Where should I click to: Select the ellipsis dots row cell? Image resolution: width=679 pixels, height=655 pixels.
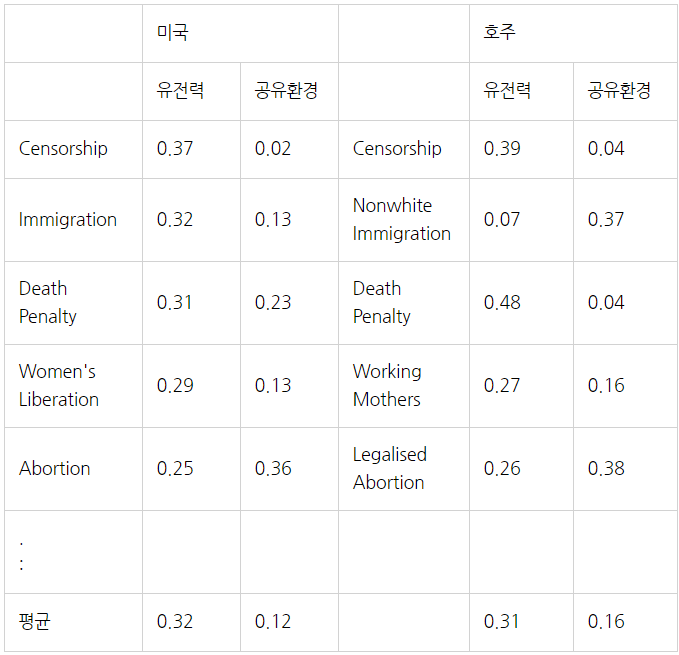pos(74,552)
